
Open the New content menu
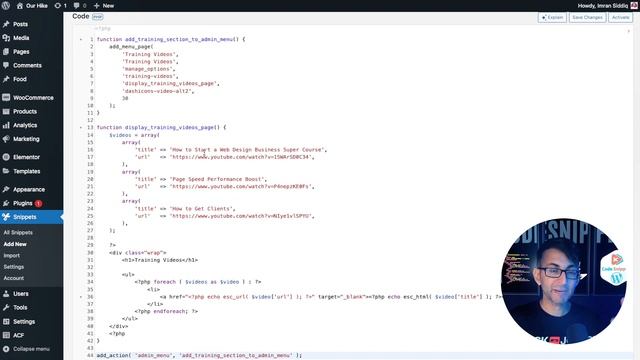coord(104,6)
